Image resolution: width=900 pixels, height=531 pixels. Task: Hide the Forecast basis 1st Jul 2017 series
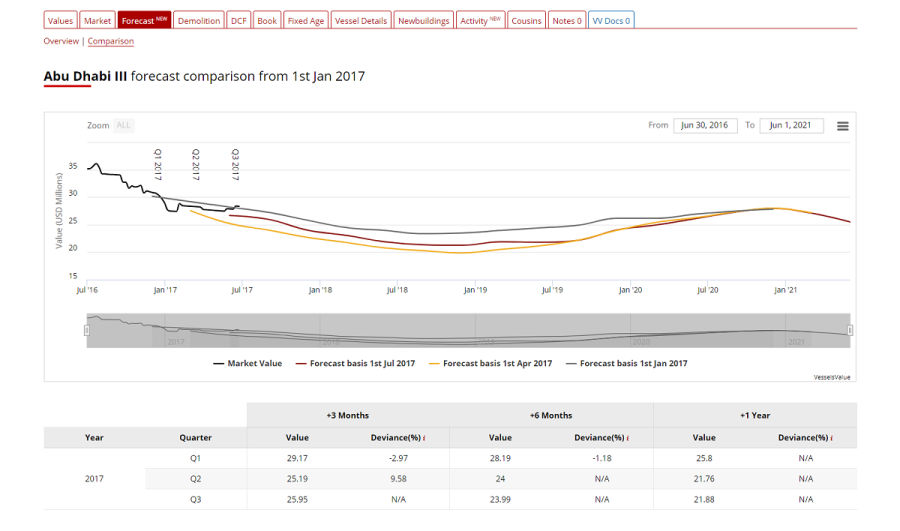pyautogui.click(x=355, y=364)
